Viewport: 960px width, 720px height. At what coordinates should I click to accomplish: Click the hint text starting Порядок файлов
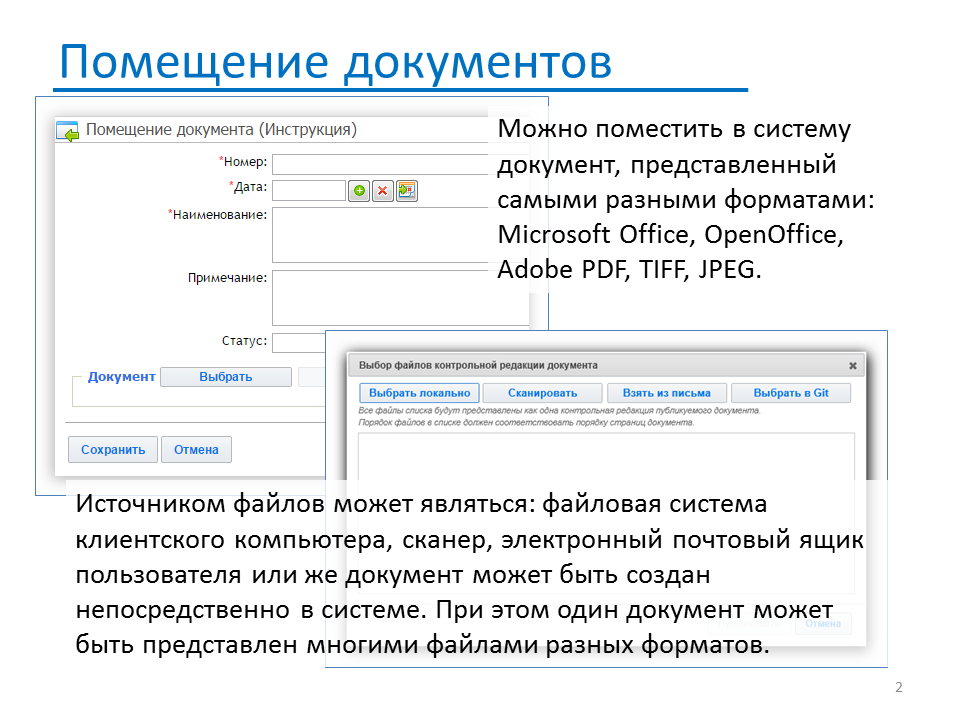pyautogui.click(x=526, y=422)
